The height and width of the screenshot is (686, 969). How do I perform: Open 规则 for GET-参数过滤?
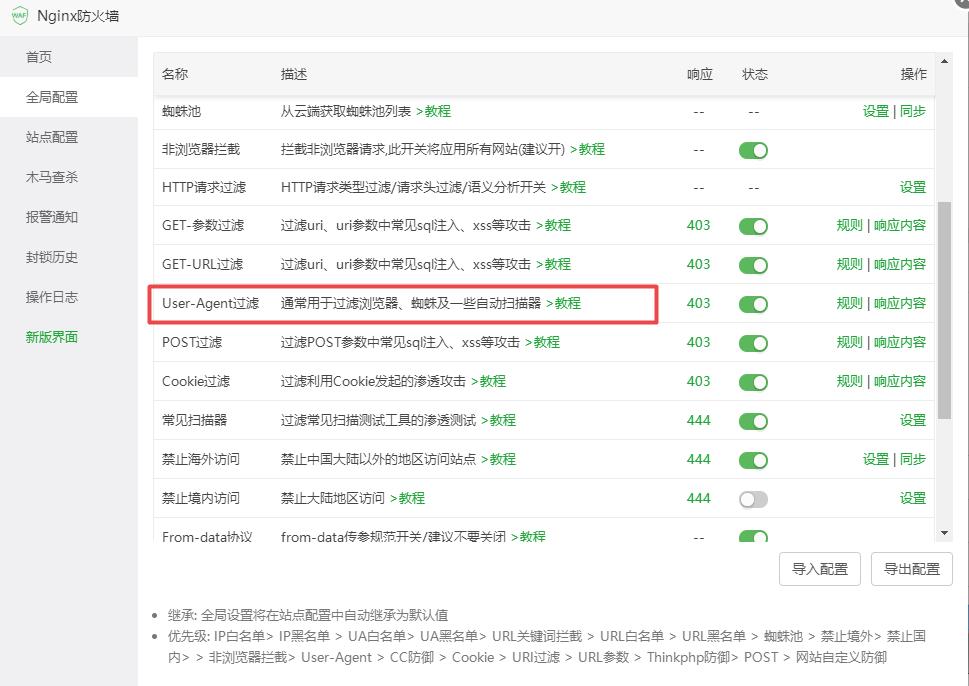tap(849, 226)
